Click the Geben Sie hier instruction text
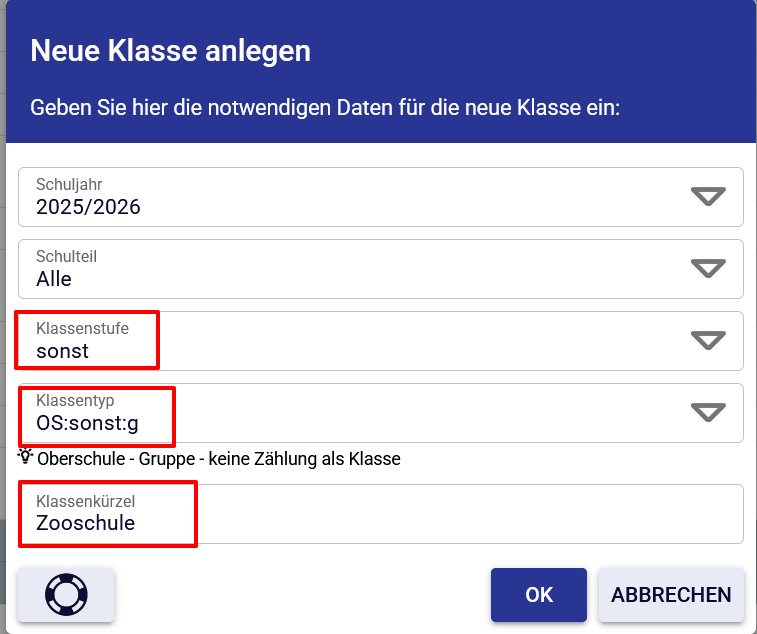The image size is (757, 634). pyautogui.click(x=325, y=107)
